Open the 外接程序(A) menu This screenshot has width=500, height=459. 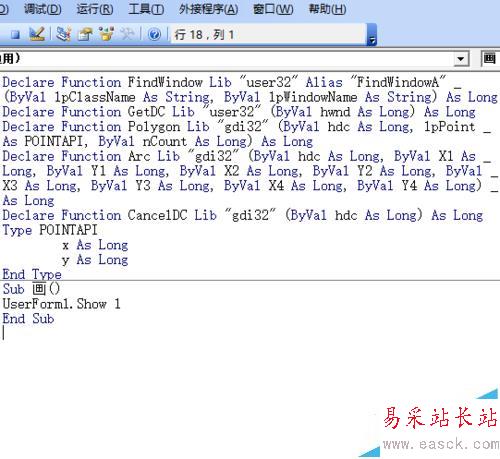coord(209,9)
